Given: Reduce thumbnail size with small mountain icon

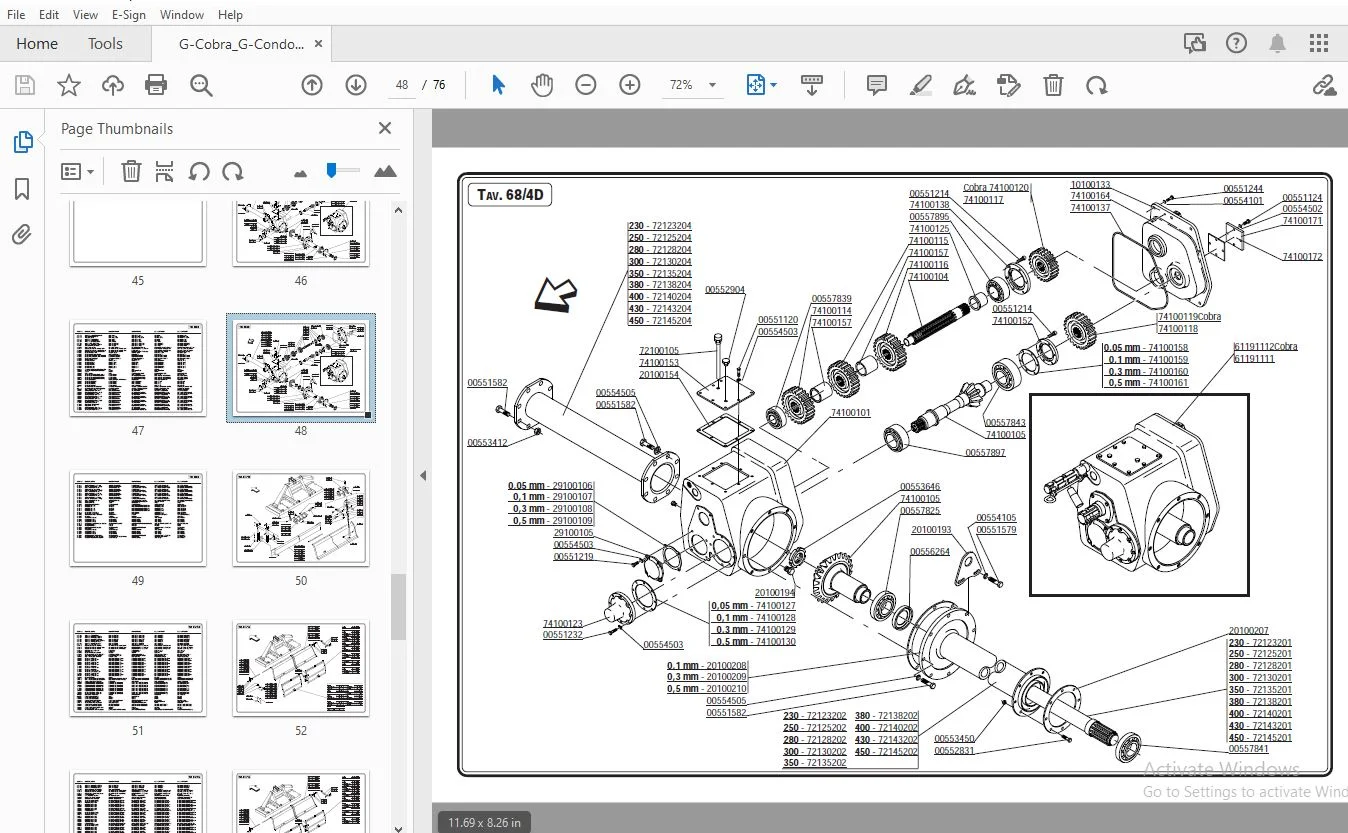Looking at the screenshot, I should click(300, 173).
